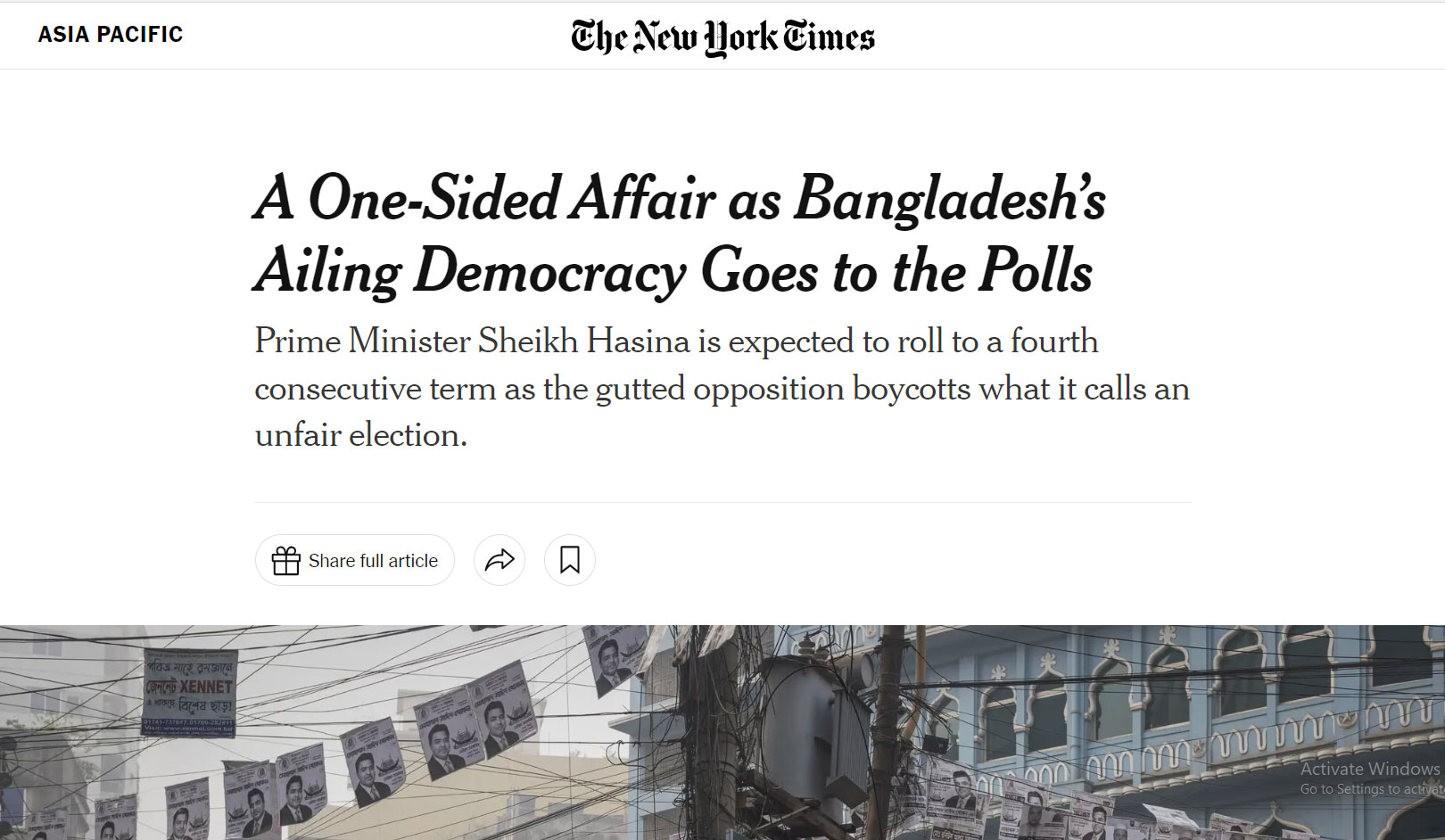The height and width of the screenshot is (840, 1445).
Task: Click the word "Democracy" in the headline
Action: (x=550, y=272)
